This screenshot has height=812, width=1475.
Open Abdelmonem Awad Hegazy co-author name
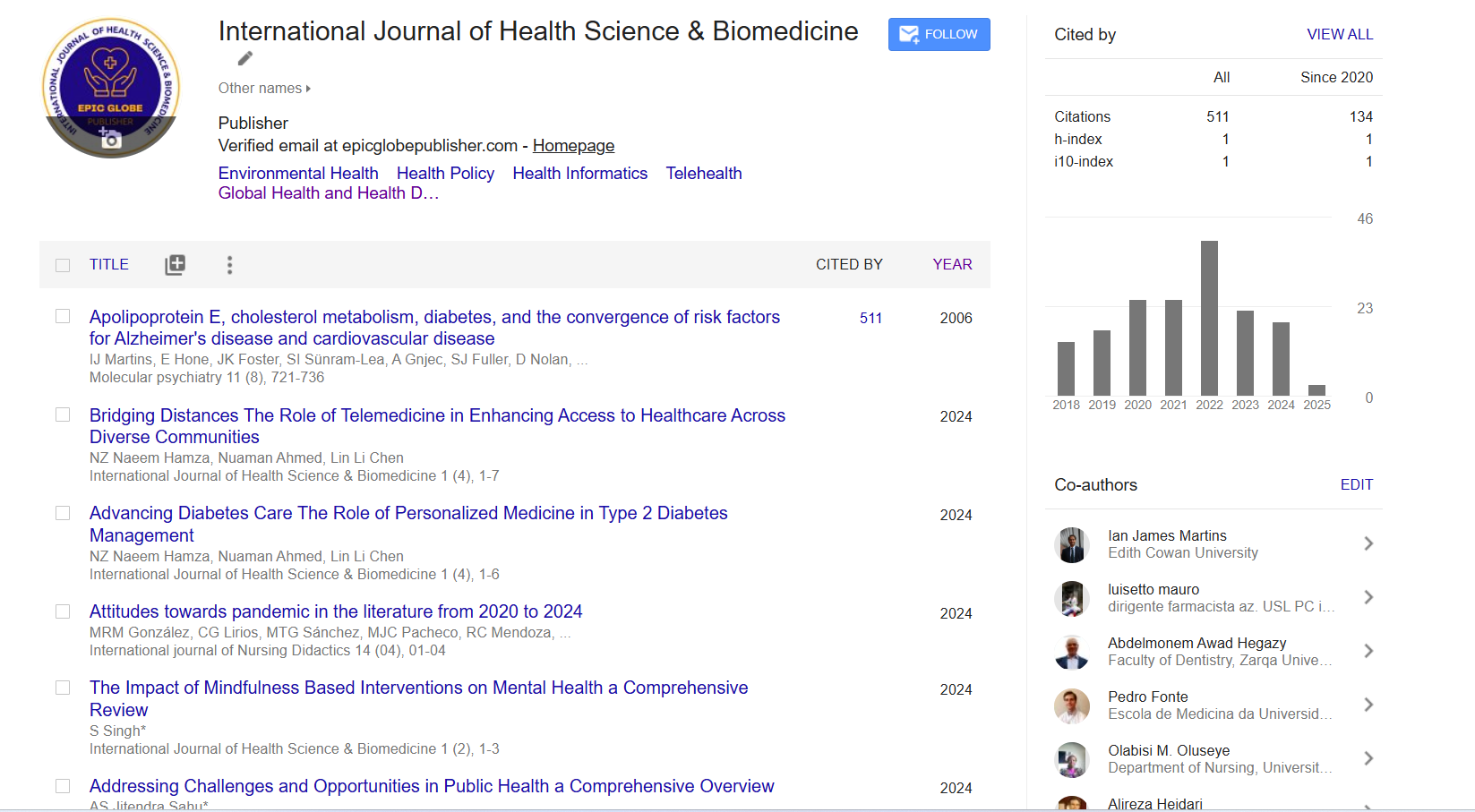tap(1196, 643)
